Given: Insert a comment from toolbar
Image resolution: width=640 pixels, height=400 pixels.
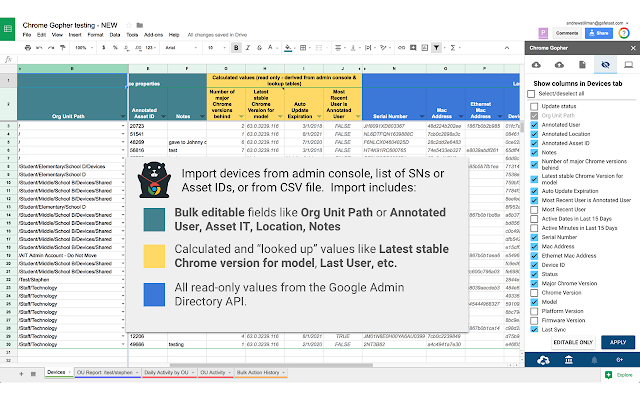Looking at the screenshot, I should tap(413, 48).
